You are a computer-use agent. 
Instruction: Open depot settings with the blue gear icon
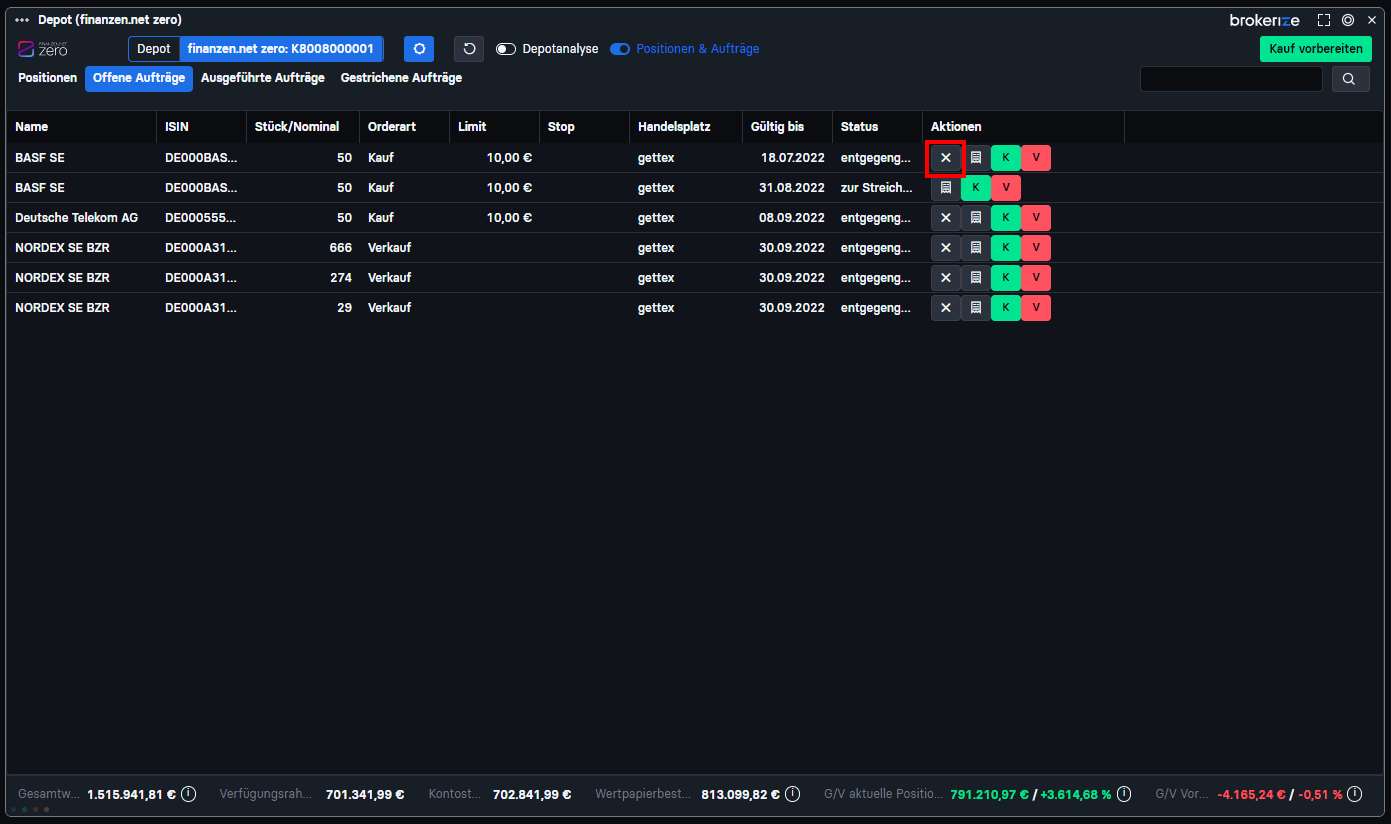pyautogui.click(x=419, y=49)
